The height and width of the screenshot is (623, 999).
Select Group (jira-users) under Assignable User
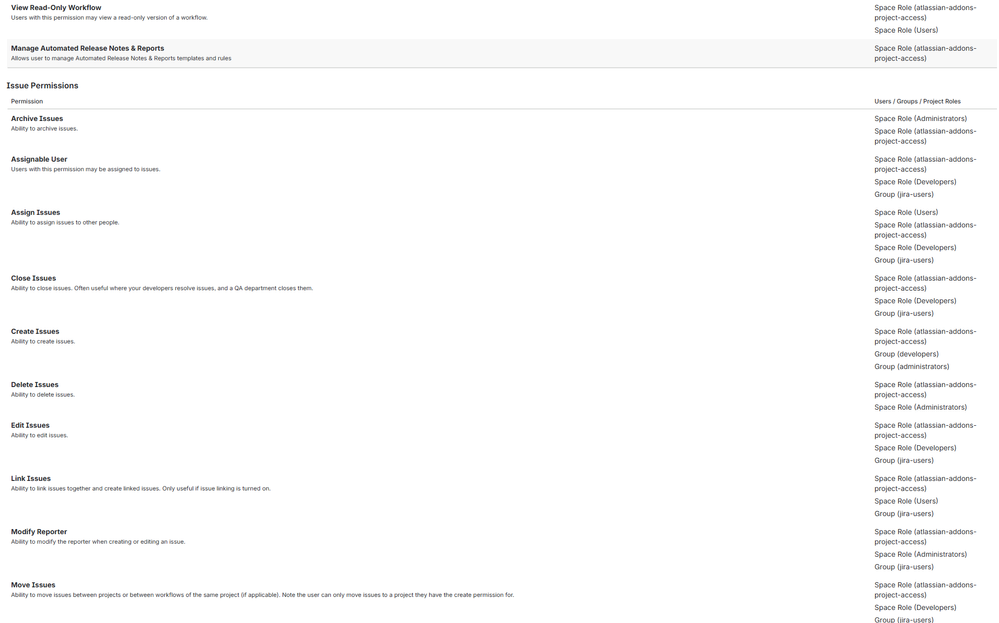(904, 192)
